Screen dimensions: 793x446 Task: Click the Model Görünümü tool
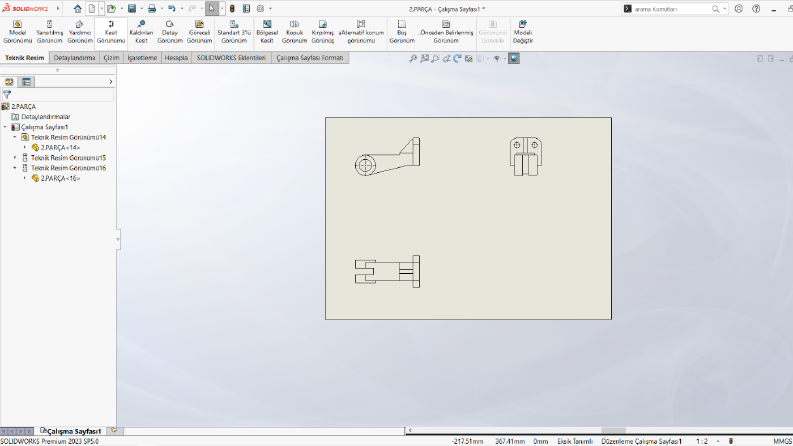[x=17, y=32]
